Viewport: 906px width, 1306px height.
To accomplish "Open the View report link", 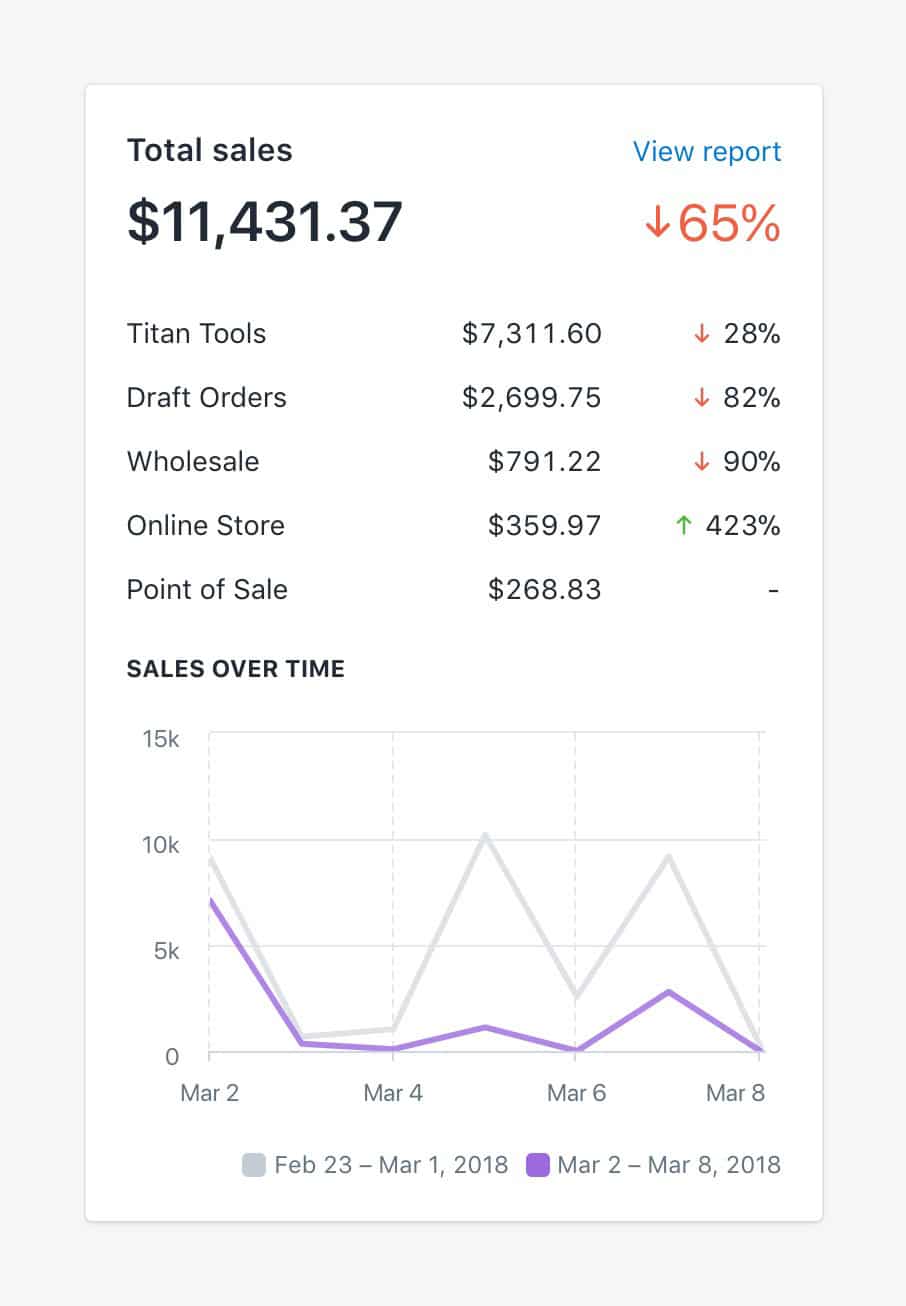I will 706,152.
